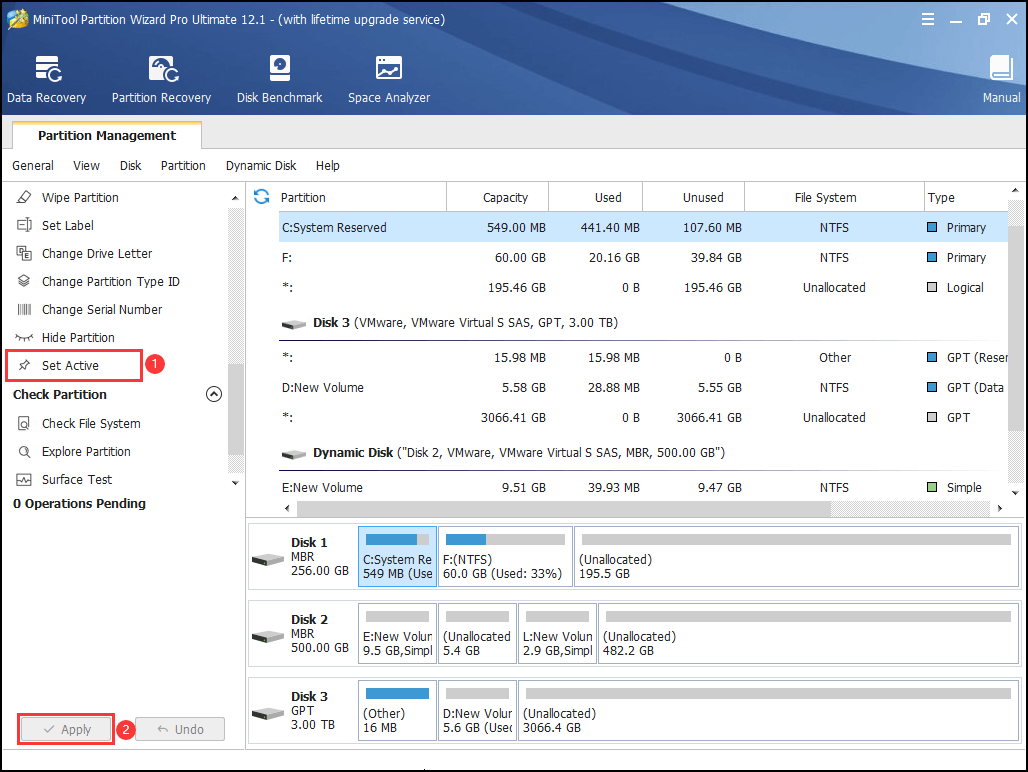
Task: Select the Partition Management tab
Action: point(107,136)
